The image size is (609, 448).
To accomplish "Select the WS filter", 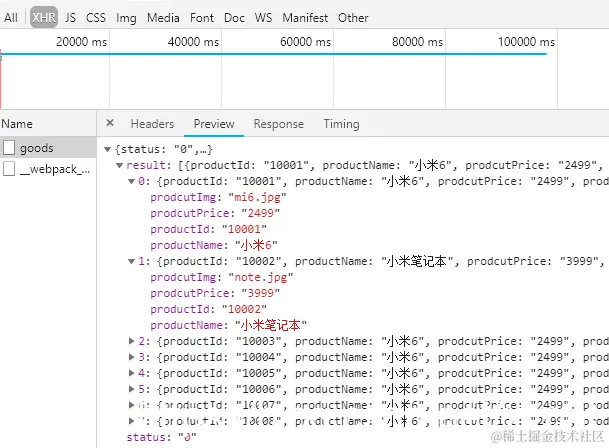I will (263, 17).
